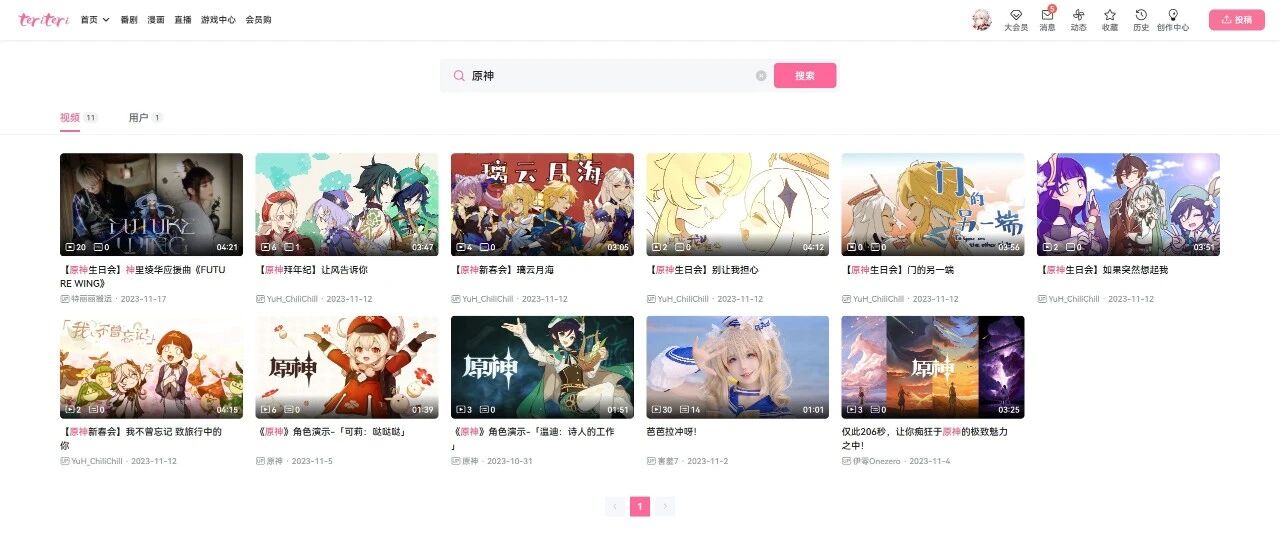The width and height of the screenshot is (1280, 544).
Task: Click the teriteri logo
Action: click(44, 19)
